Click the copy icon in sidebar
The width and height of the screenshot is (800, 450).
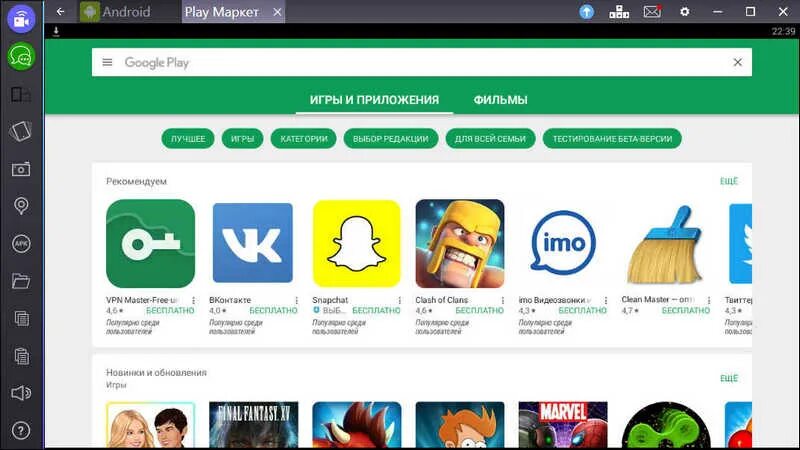pyautogui.click(x=21, y=318)
